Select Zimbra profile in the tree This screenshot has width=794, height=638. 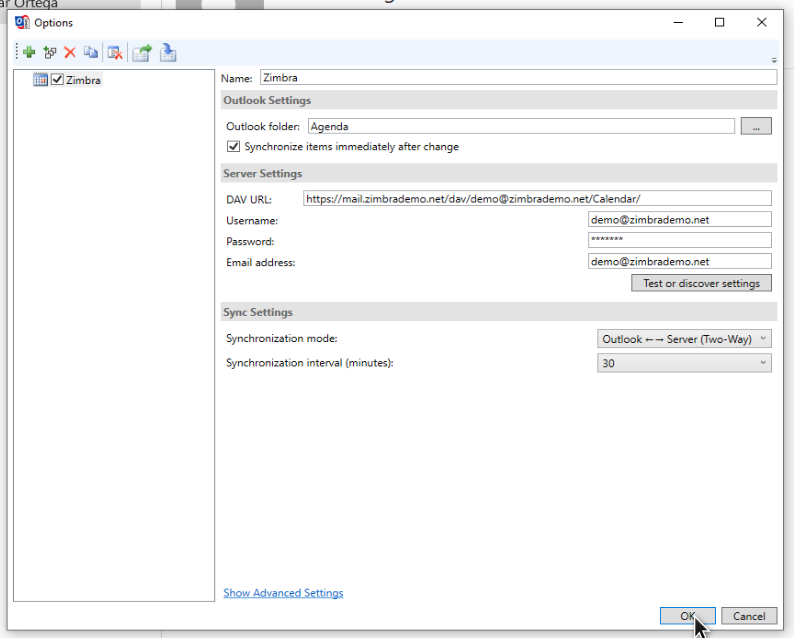[x=83, y=80]
